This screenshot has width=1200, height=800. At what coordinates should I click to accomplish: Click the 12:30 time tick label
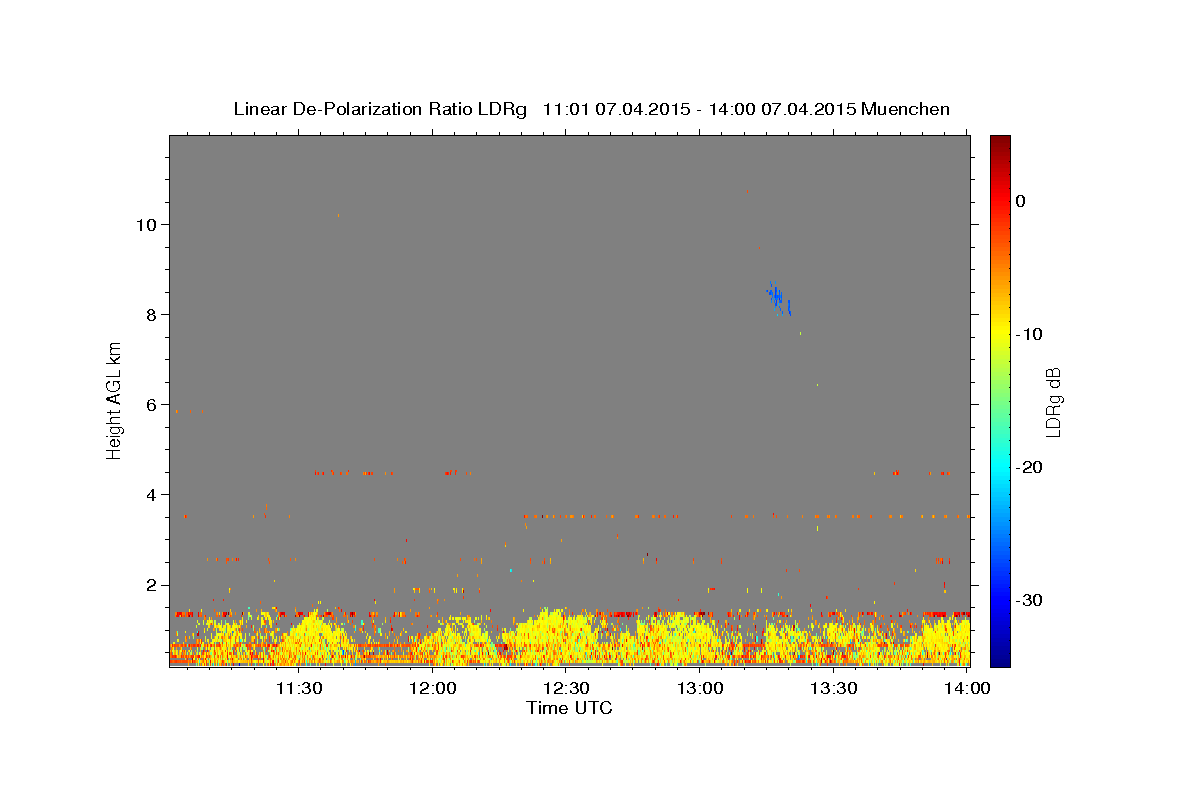[567, 688]
